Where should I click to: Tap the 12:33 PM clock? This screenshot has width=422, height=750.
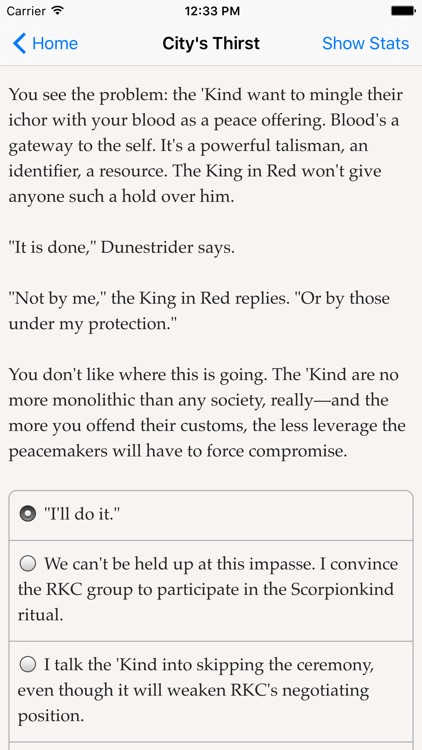point(212,11)
